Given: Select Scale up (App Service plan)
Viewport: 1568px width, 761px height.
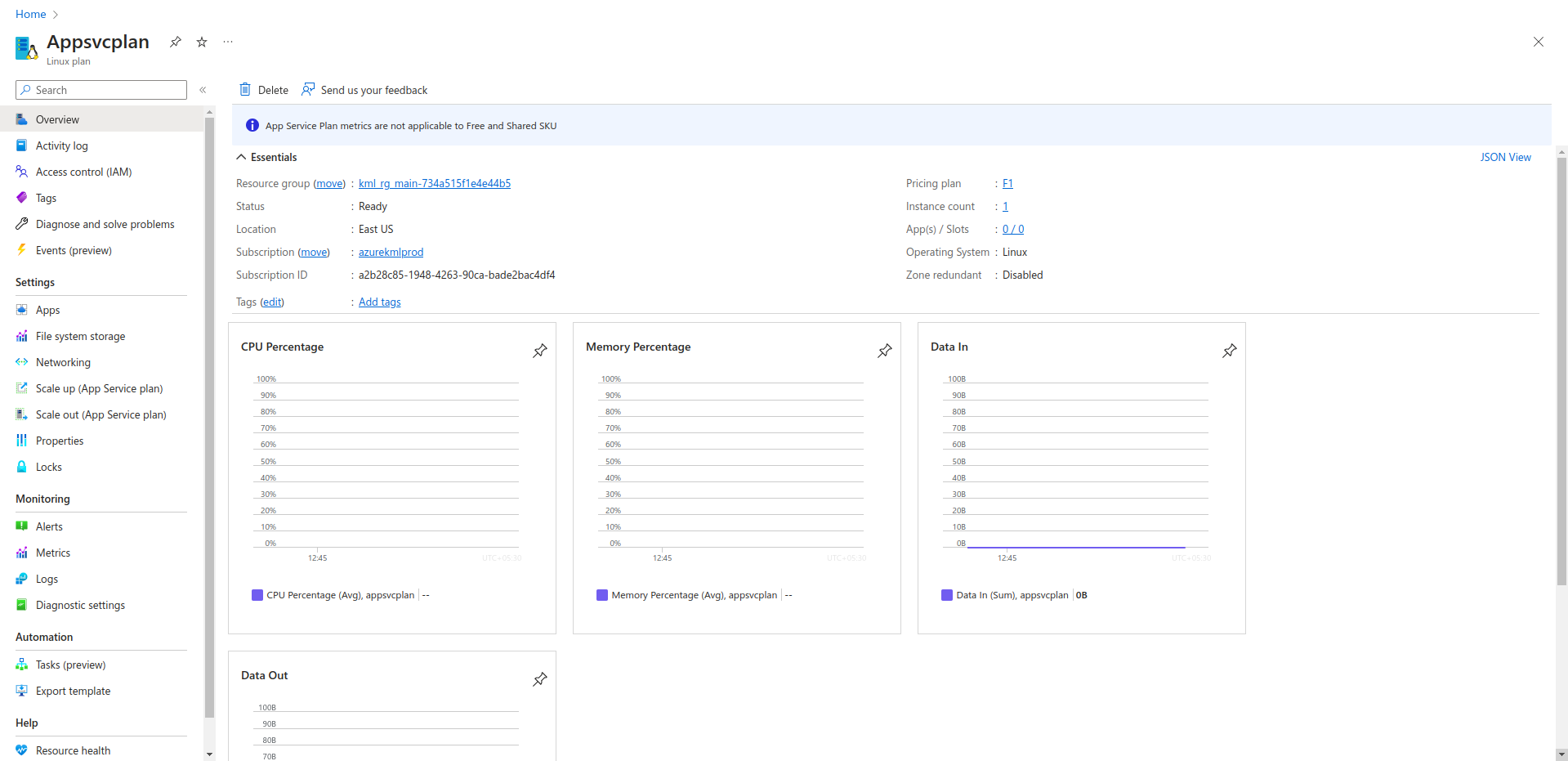Looking at the screenshot, I should point(99,388).
